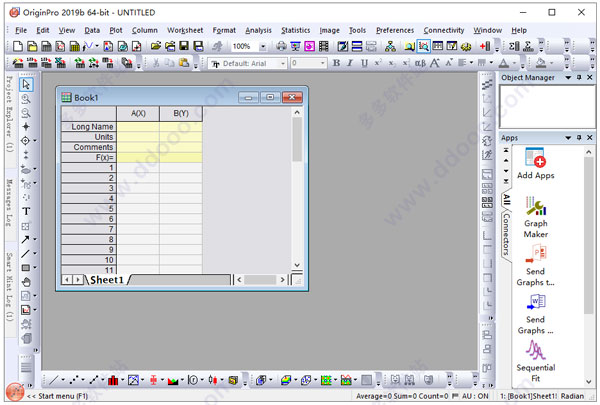The width and height of the screenshot is (600, 405).
Task: Select the Zoom In tool
Action: click(x=26, y=99)
